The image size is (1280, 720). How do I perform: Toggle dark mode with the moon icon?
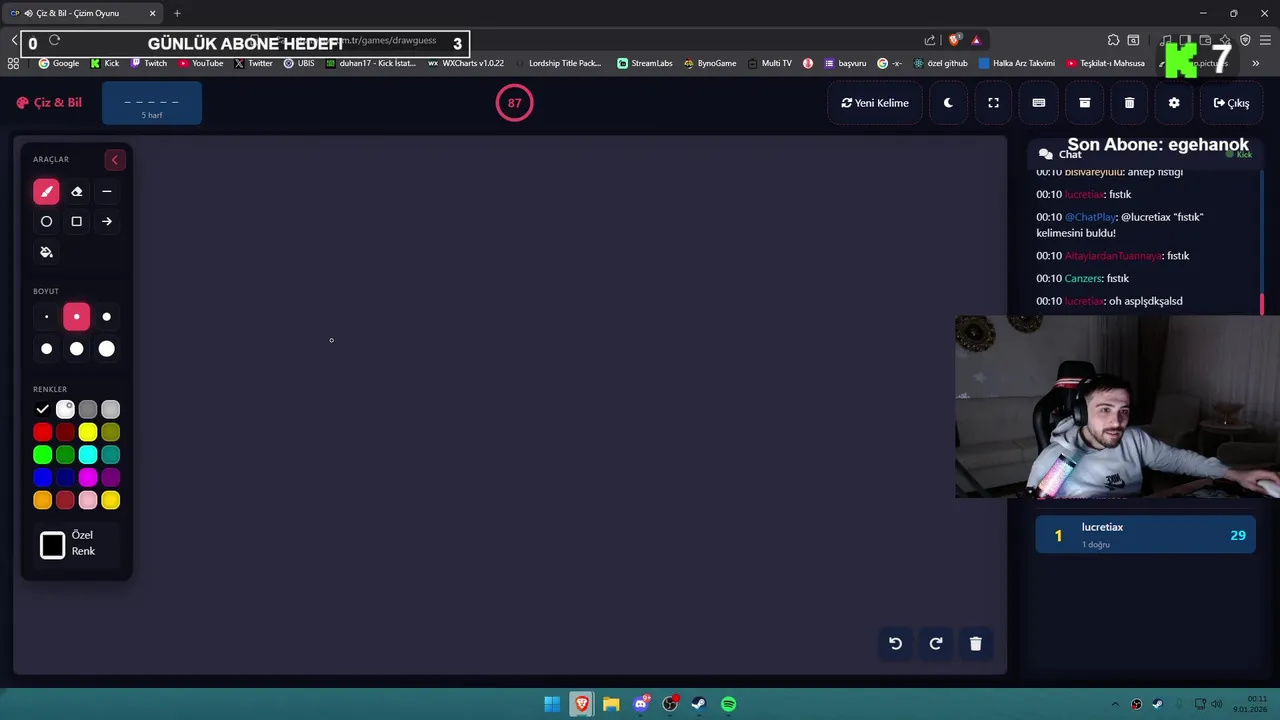point(948,103)
